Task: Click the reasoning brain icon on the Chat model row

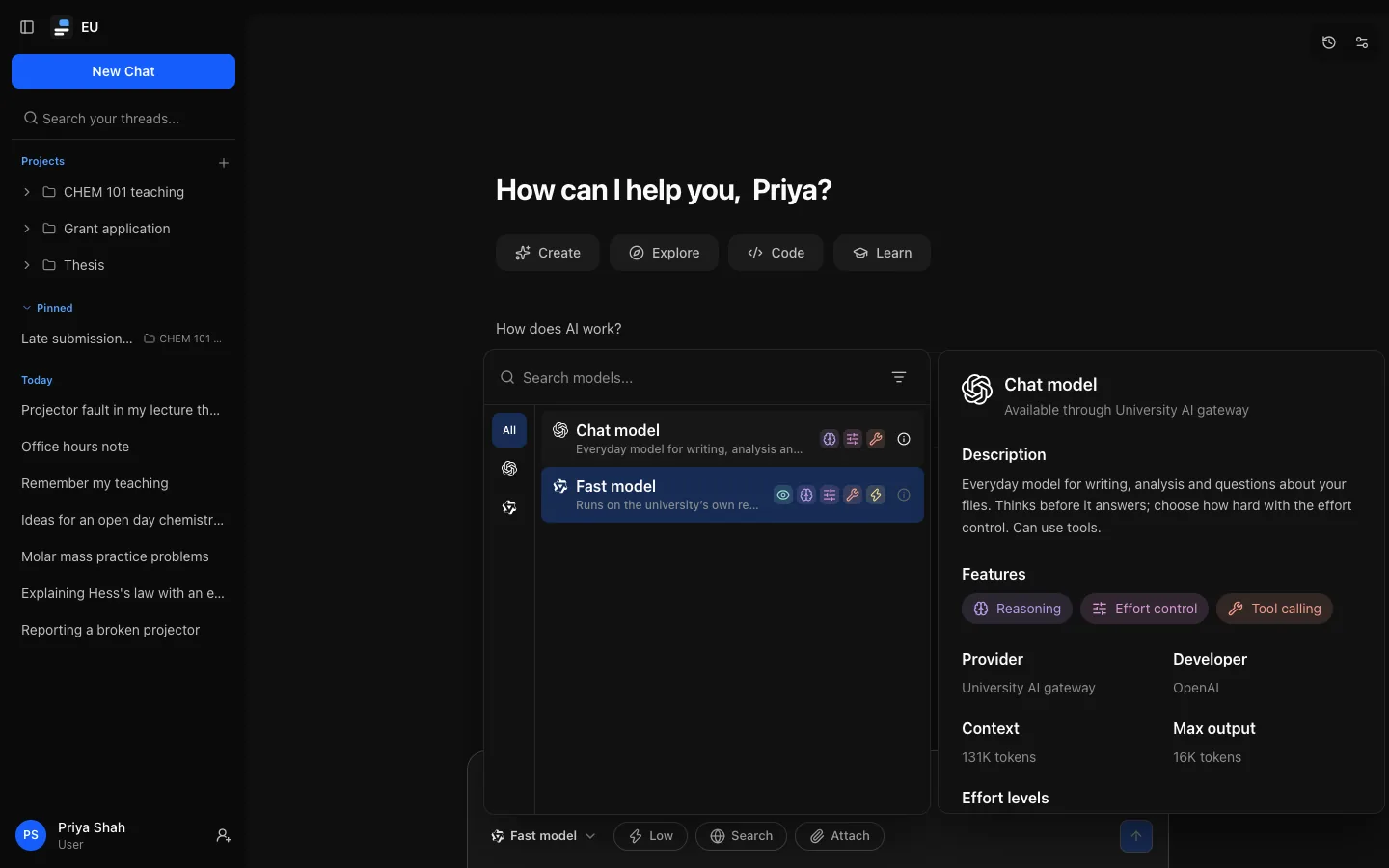Action: 830,439
